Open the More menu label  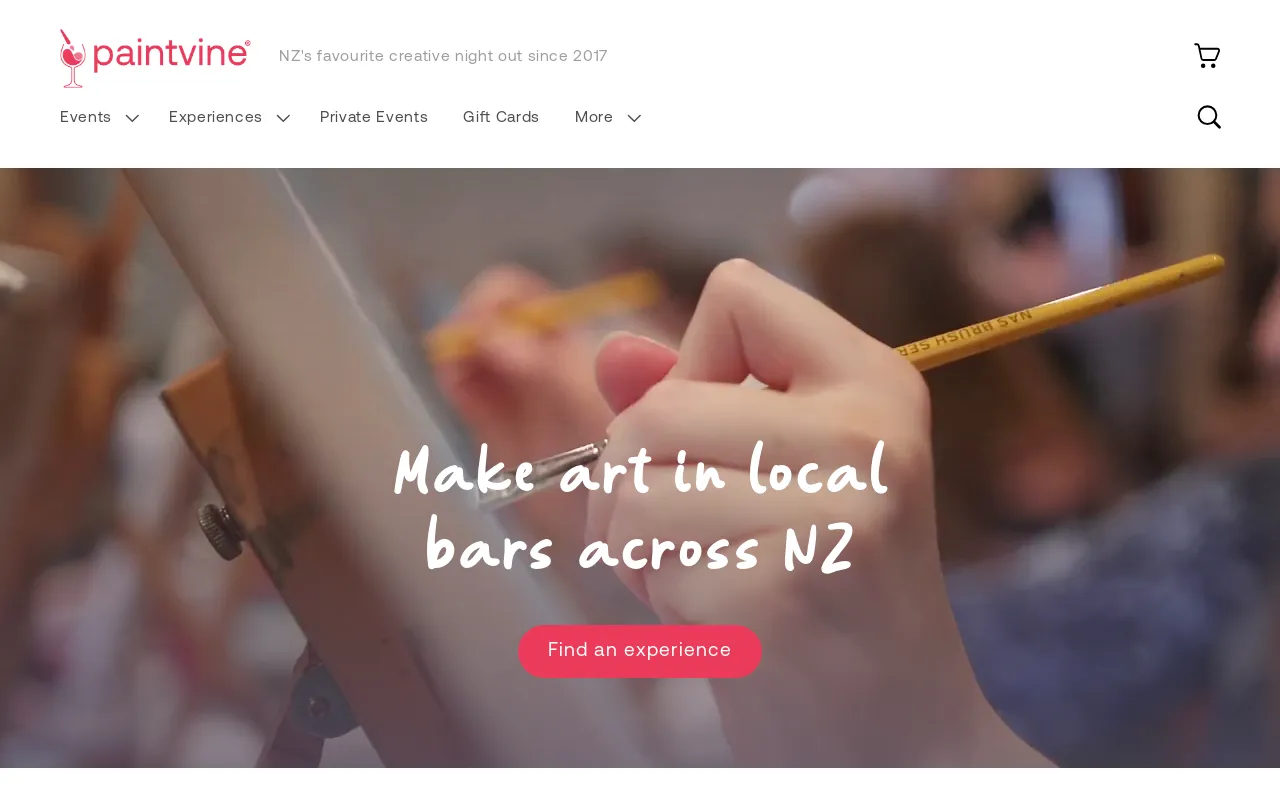click(594, 117)
